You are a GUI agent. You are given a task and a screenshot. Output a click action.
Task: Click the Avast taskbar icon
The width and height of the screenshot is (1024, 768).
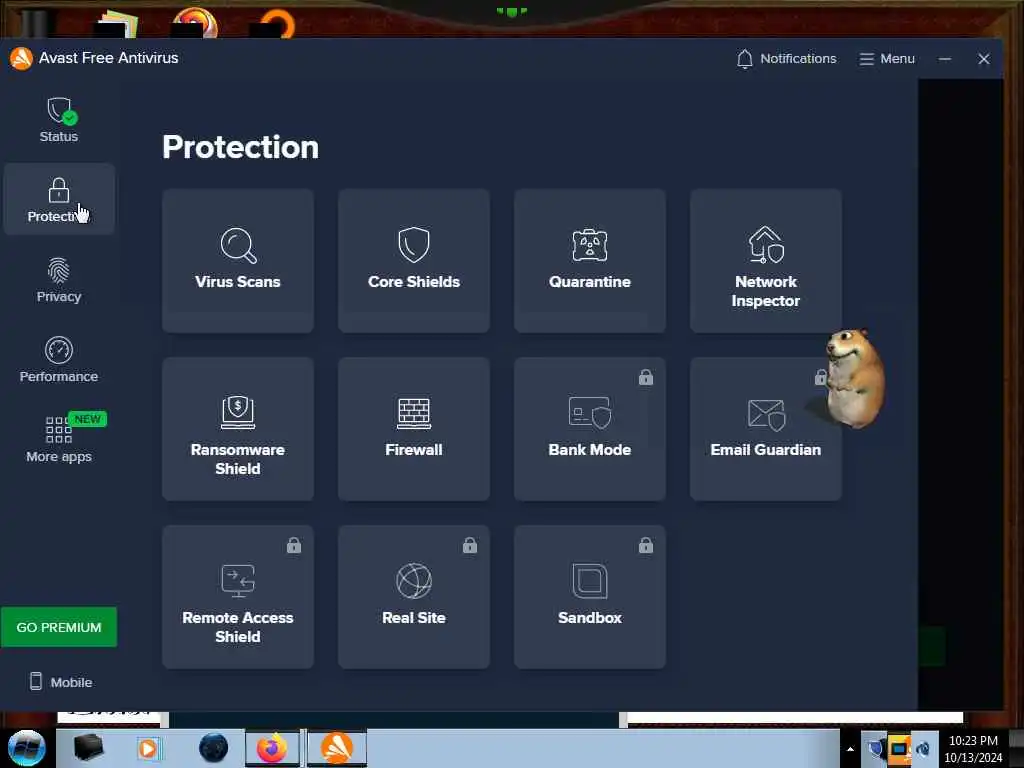click(x=337, y=748)
